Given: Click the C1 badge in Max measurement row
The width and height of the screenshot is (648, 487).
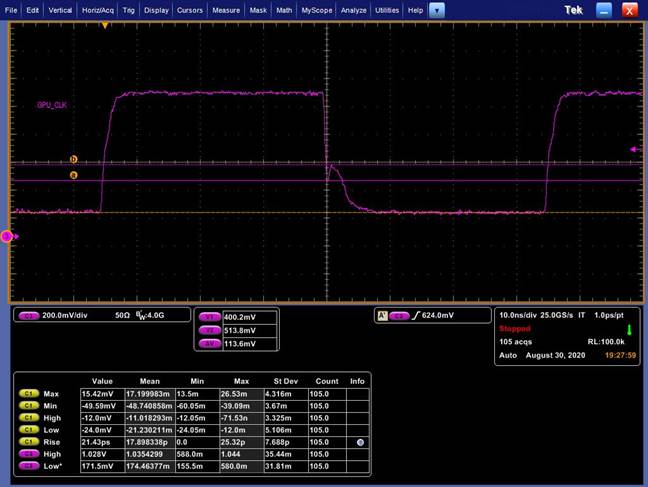Looking at the screenshot, I should pyautogui.click(x=29, y=394).
